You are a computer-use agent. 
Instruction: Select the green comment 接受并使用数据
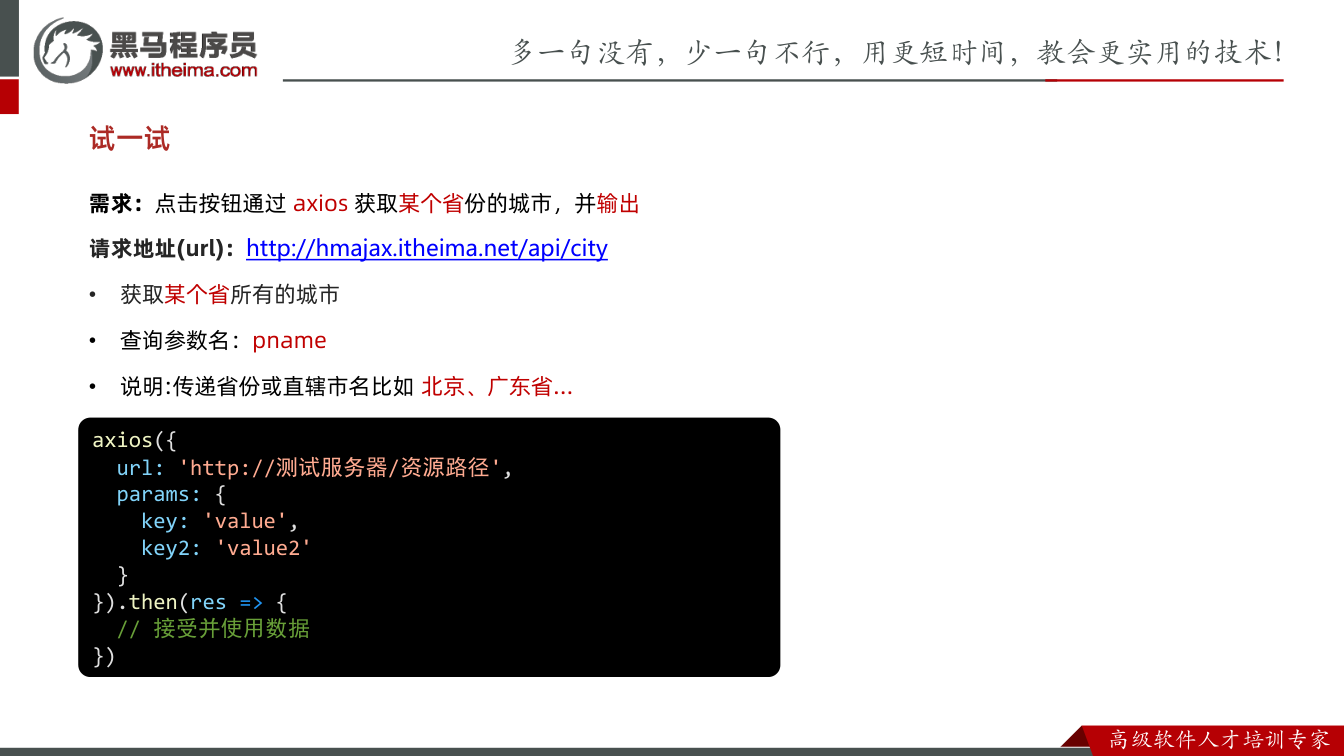point(213,629)
